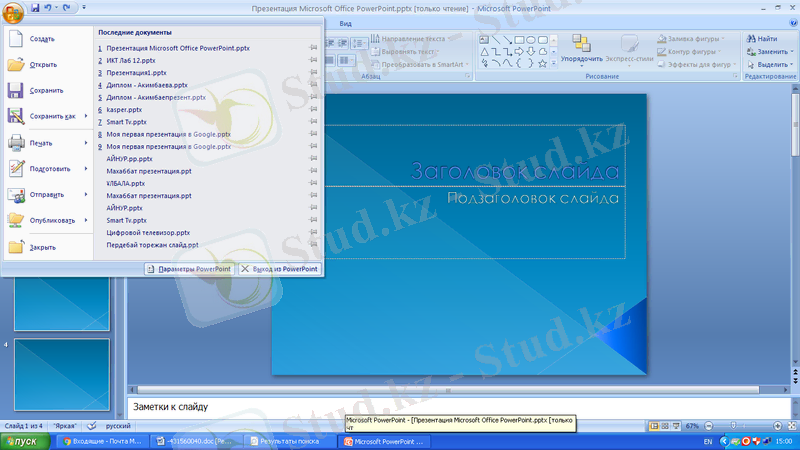
Task: Click the zoom-in plus icon
Action: [x=776, y=426]
